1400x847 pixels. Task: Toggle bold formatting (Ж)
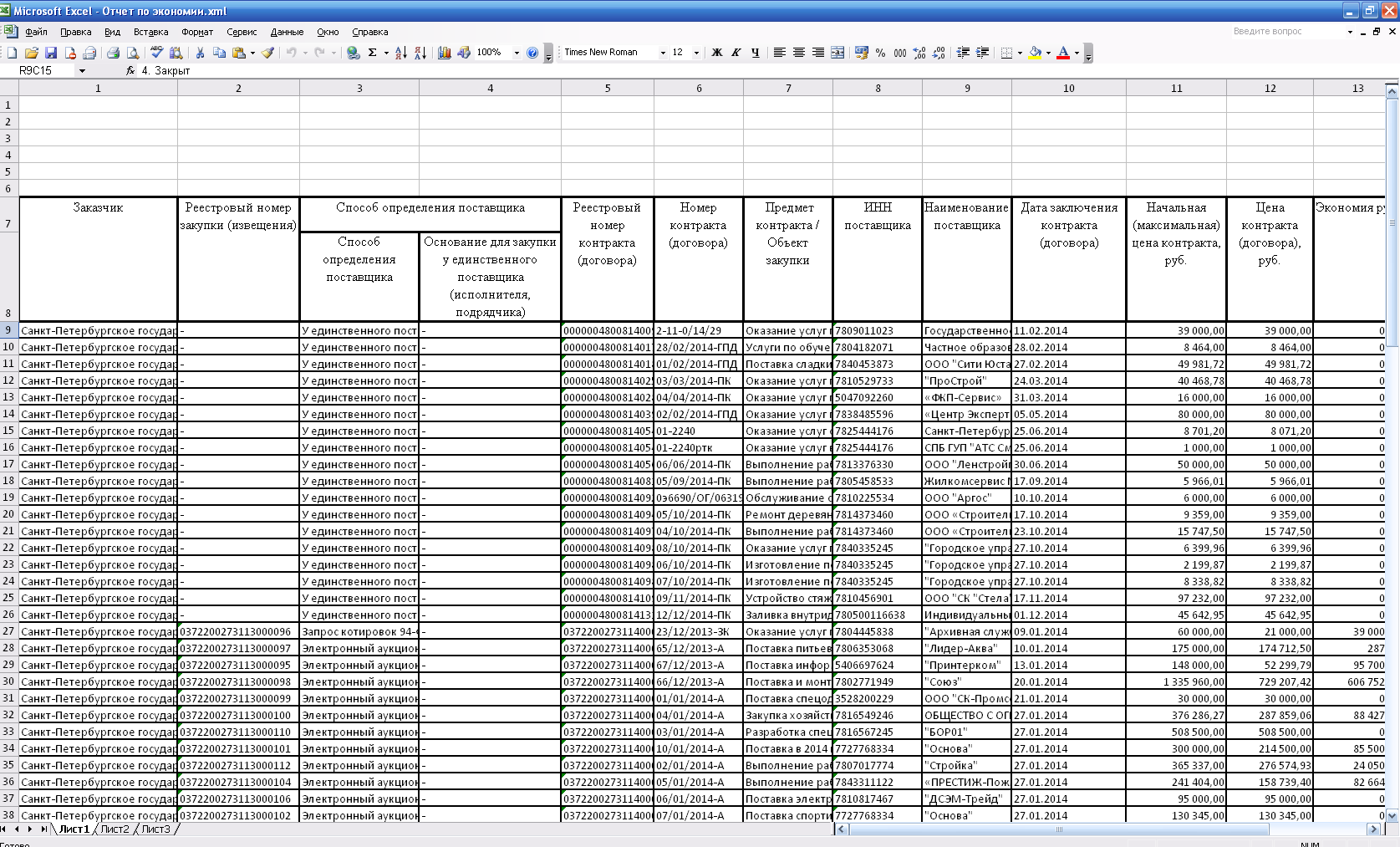point(716,53)
